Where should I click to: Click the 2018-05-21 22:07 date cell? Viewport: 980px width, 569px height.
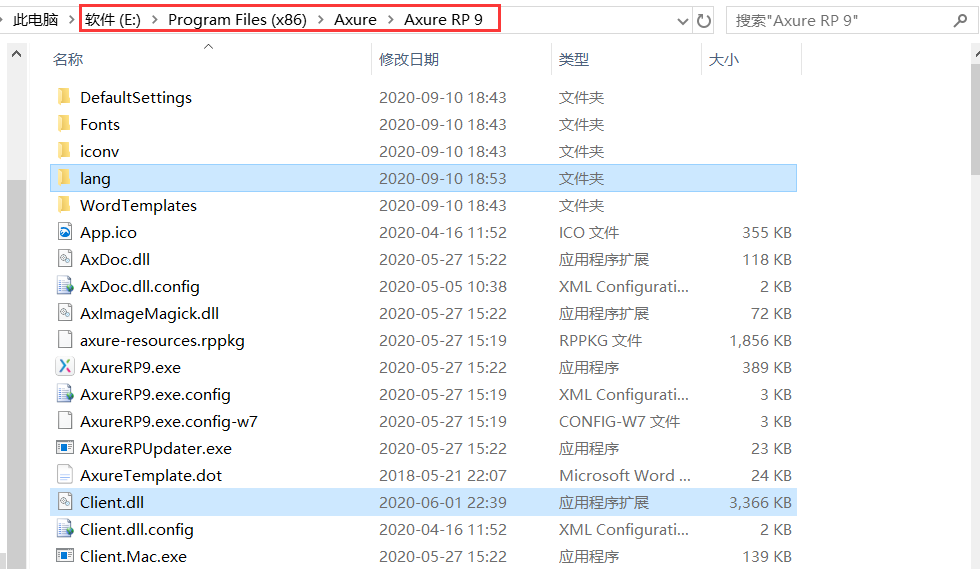(x=442, y=476)
